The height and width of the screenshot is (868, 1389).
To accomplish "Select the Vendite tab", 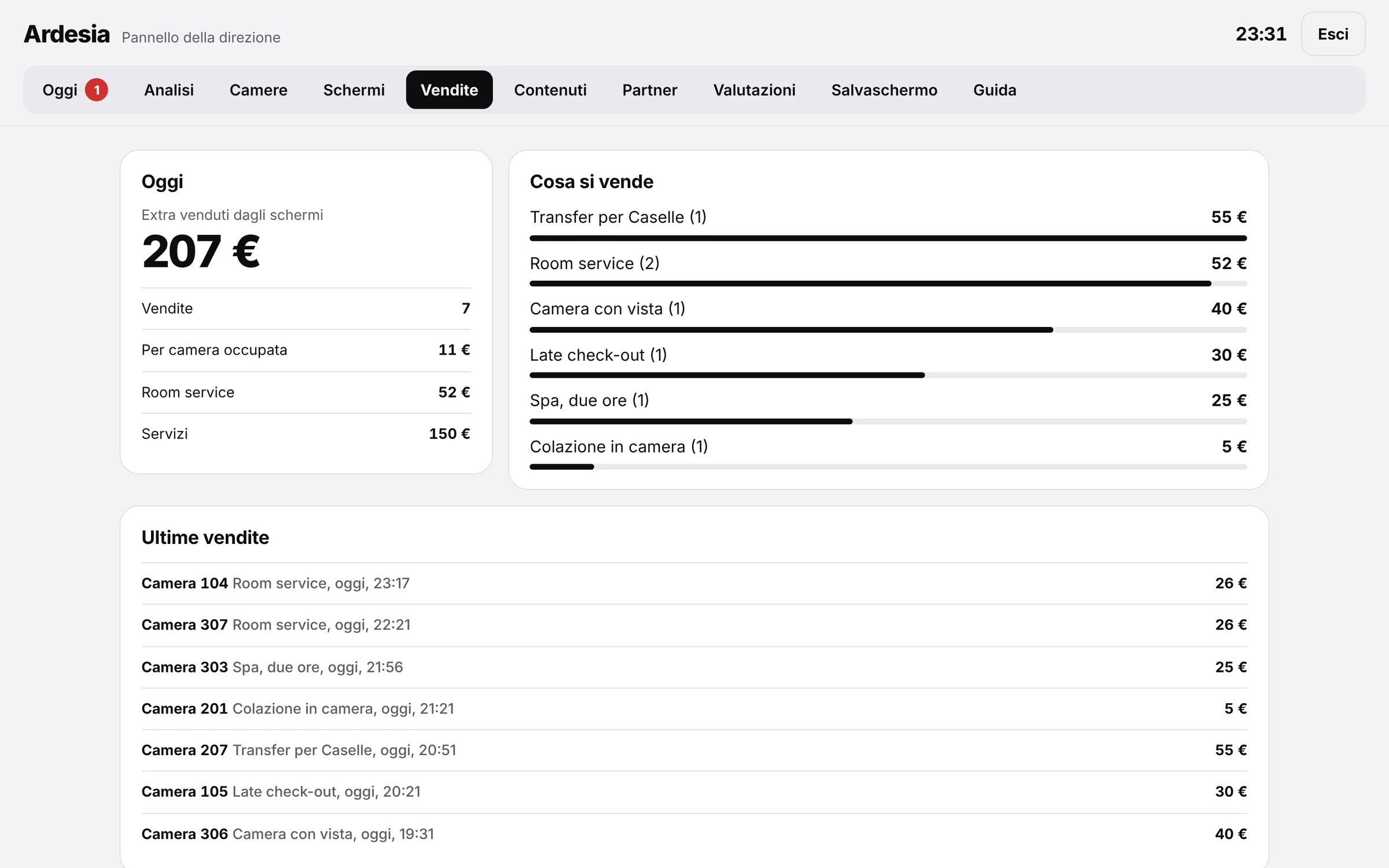I will [450, 90].
